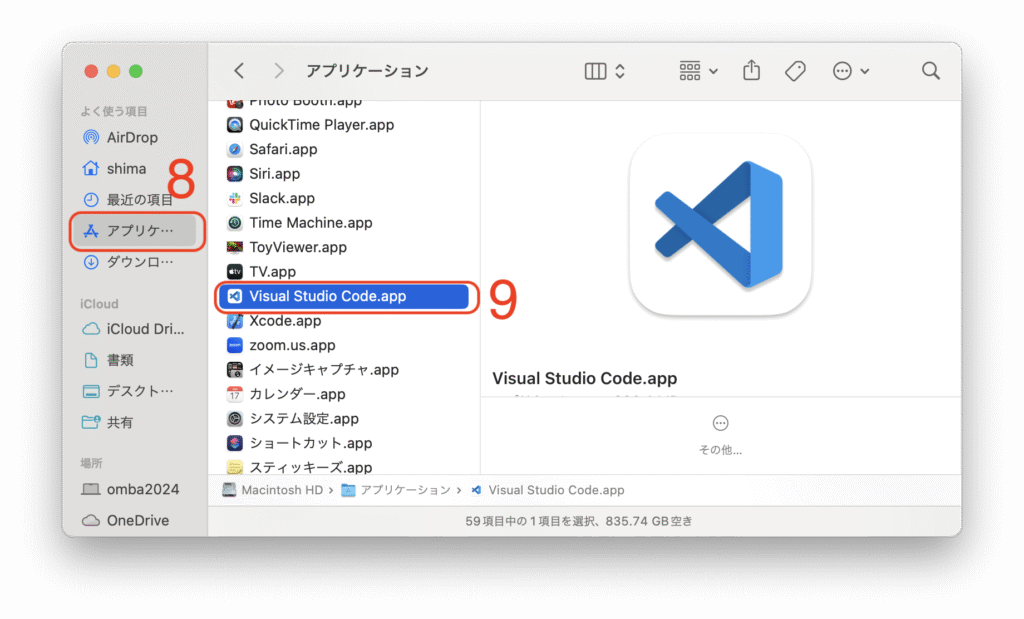Click the システム設定.app file name
This screenshot has height=619, width=1024.
point(304,419)
